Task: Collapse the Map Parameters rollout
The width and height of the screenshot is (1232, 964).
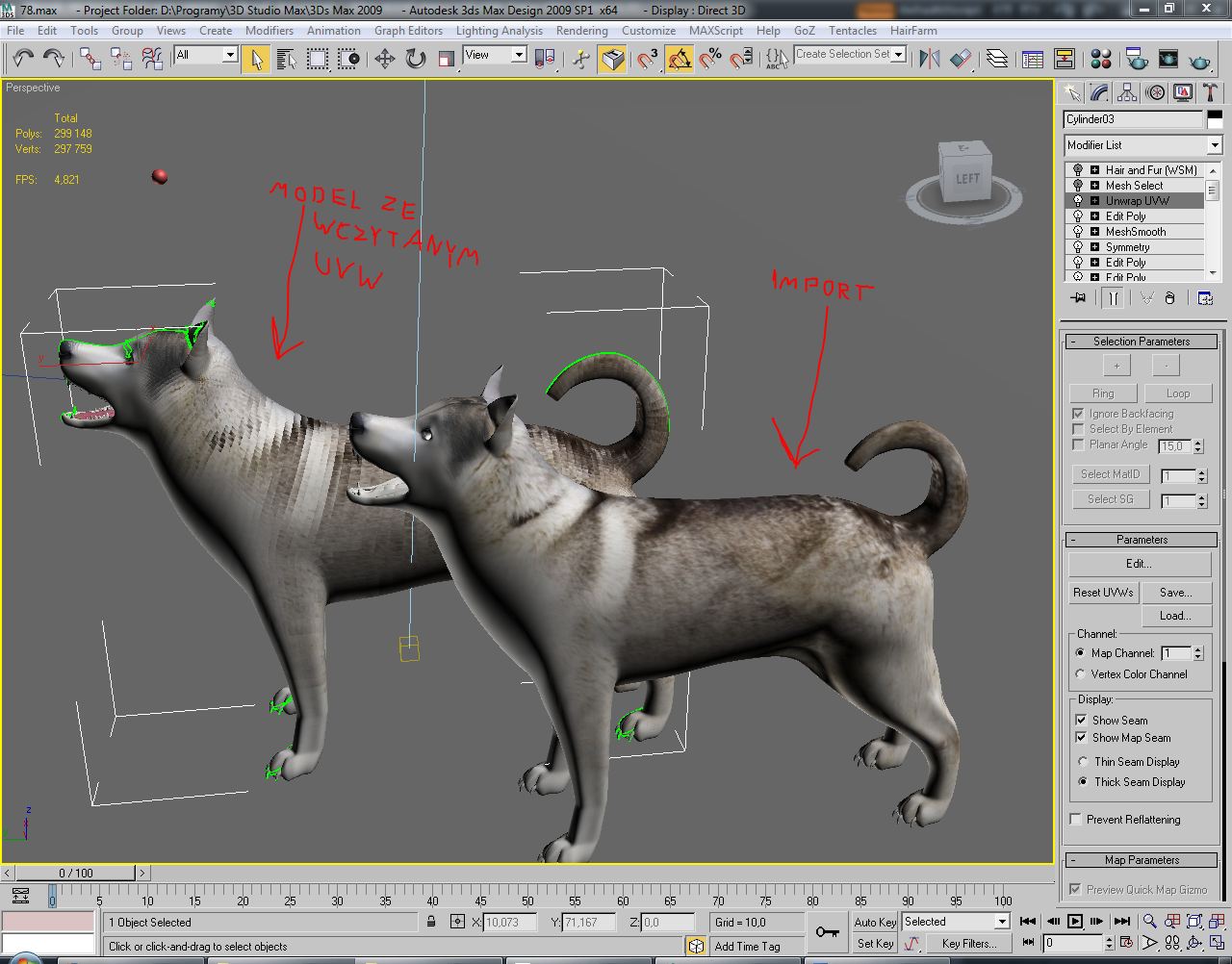Action: pos(1142,860)
